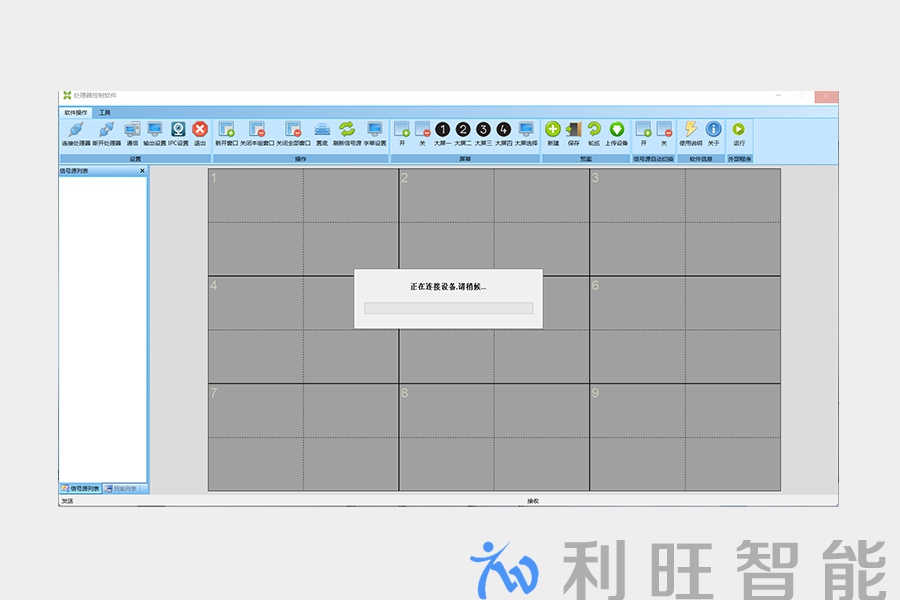Screen dimensions: 900x600
Task: Open the 大屏选择 screen selector
Action: coord(526,130)
